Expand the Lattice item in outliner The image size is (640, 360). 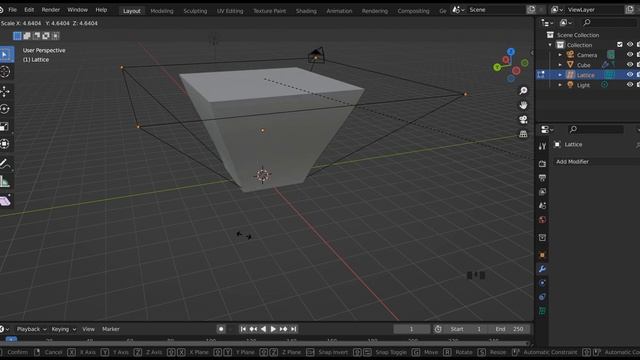point(560,75)
